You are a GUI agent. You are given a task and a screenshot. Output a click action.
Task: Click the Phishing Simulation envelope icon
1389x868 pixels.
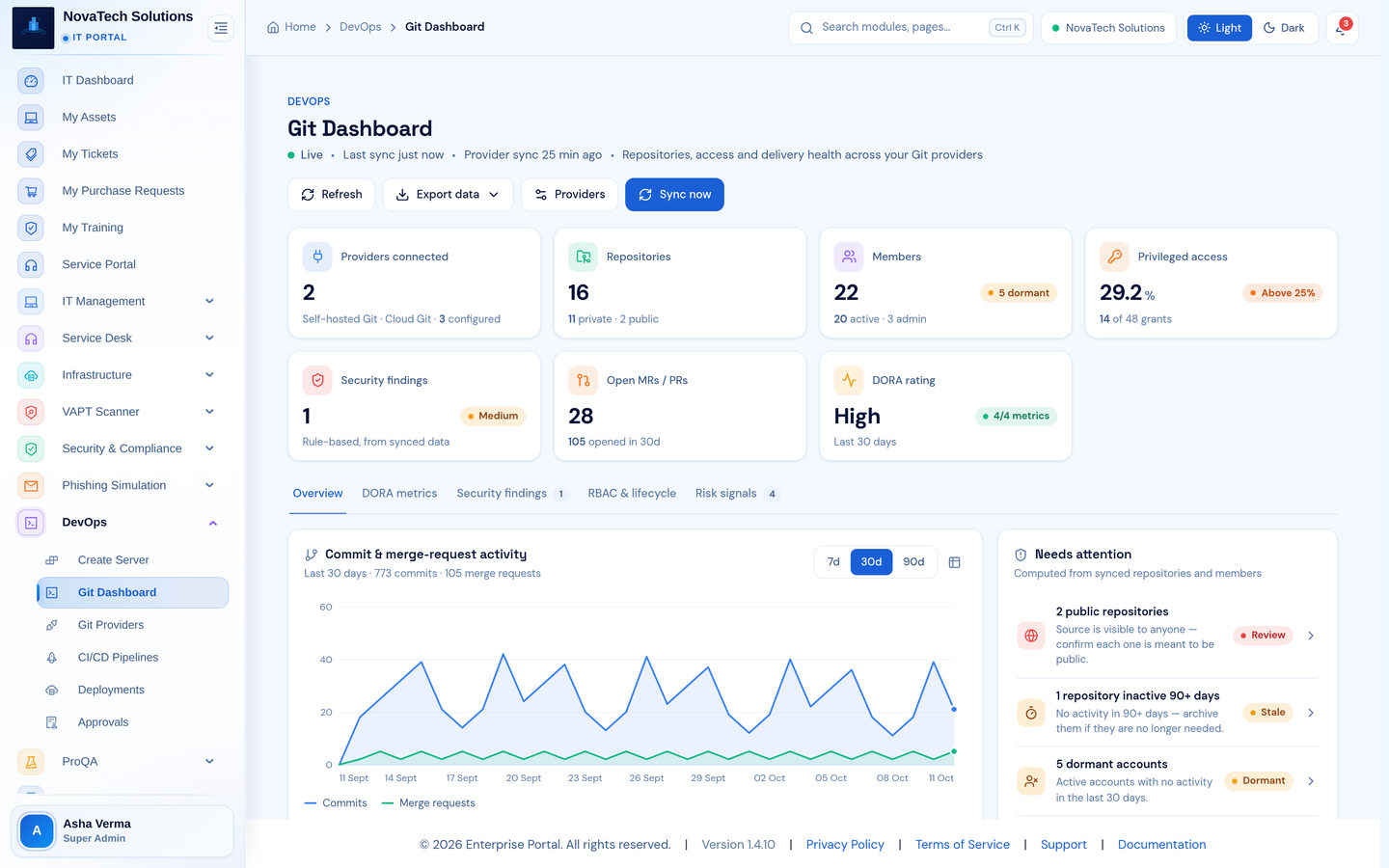[31, 486]
